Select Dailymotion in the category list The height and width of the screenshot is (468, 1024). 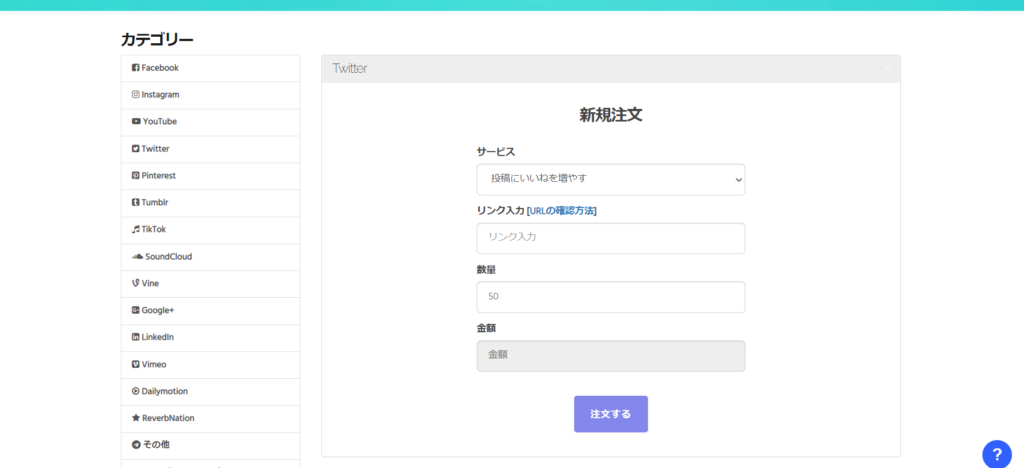click(x=210, y=391)
